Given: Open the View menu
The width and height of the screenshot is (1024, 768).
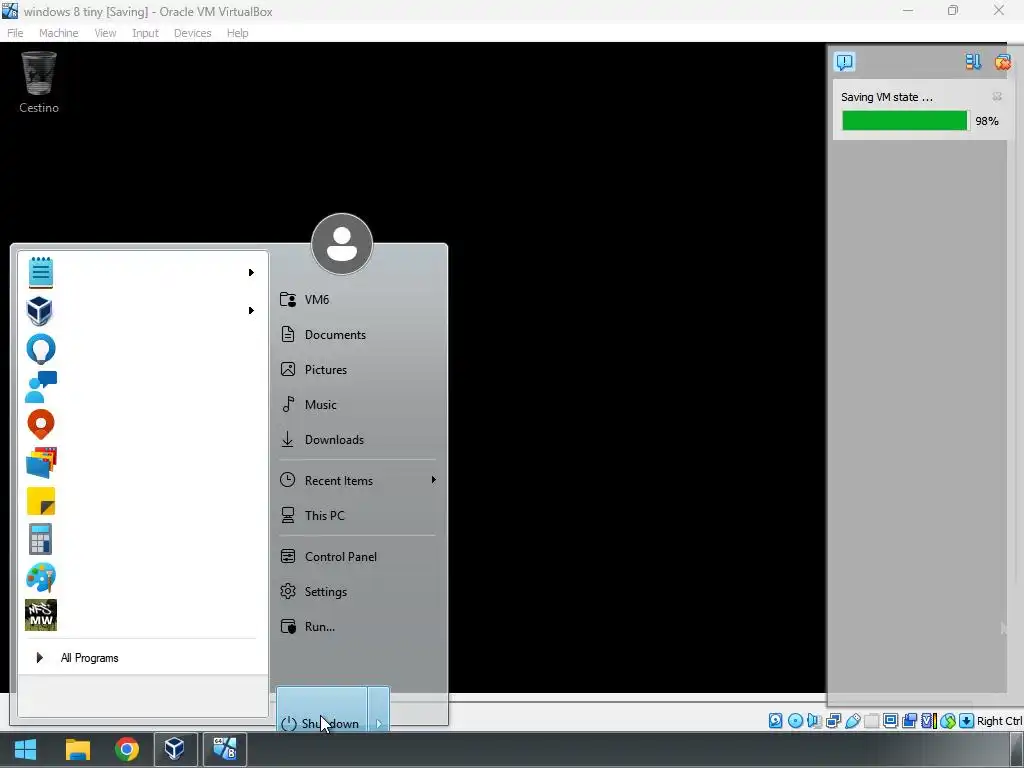Looking at the screenshot, I should pyautogui.click(x=105, y=33).
